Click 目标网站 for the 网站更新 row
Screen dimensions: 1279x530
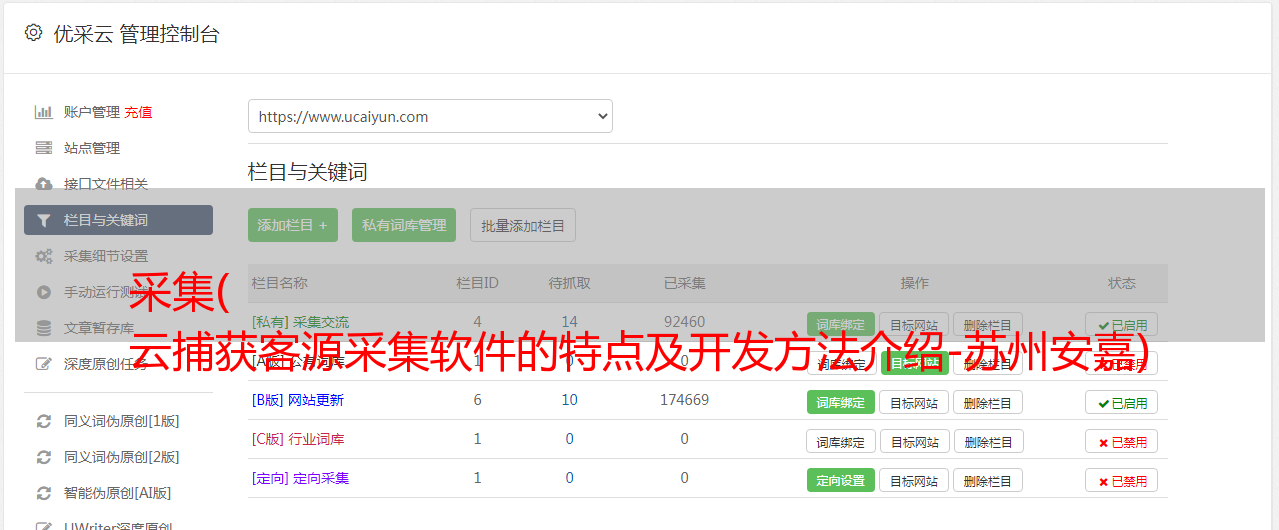[x=914, y=402]
